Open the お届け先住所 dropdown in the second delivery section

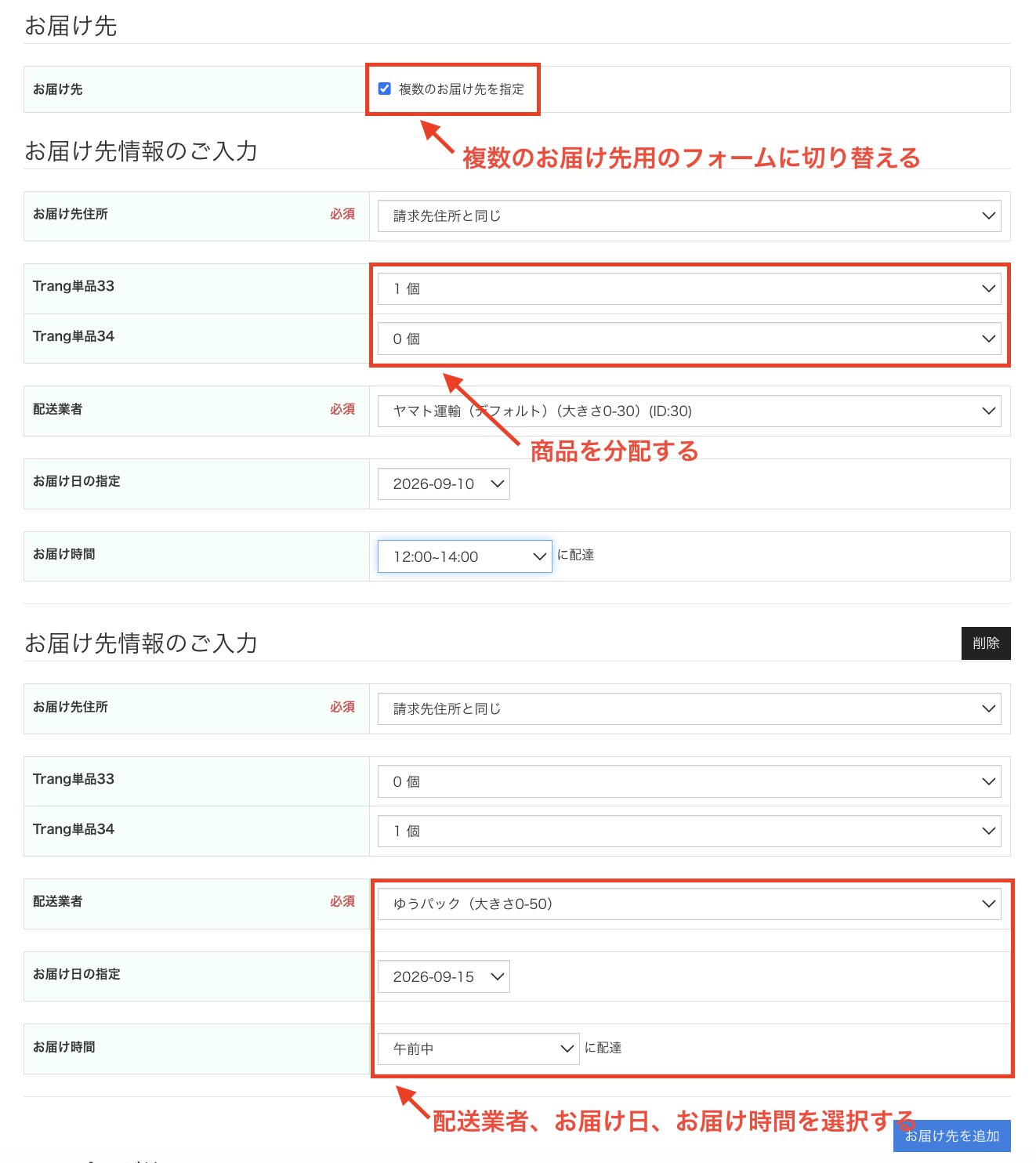pyautogui.click(x=690, y=708)
